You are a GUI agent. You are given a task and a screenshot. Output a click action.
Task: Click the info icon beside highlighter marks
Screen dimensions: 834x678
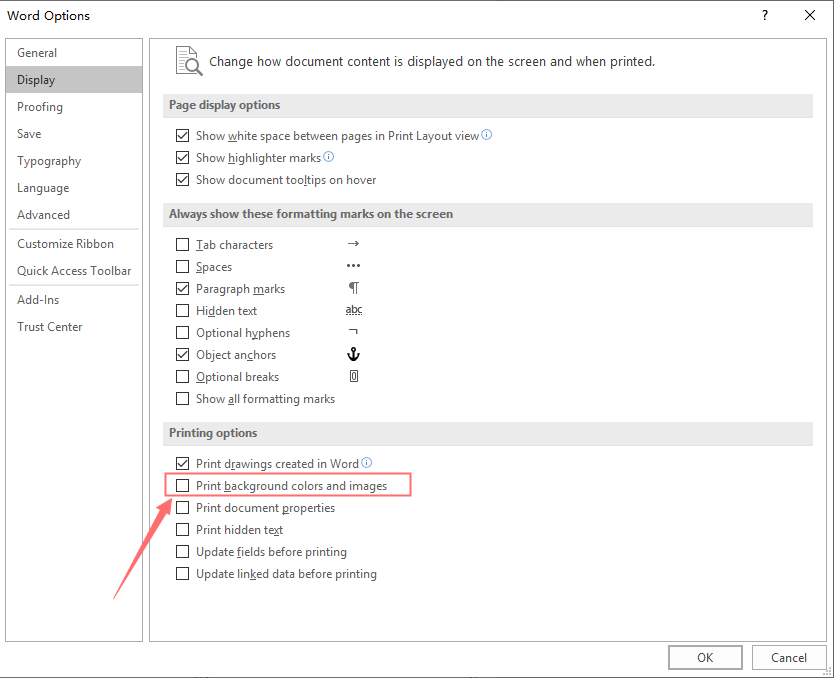329,157
